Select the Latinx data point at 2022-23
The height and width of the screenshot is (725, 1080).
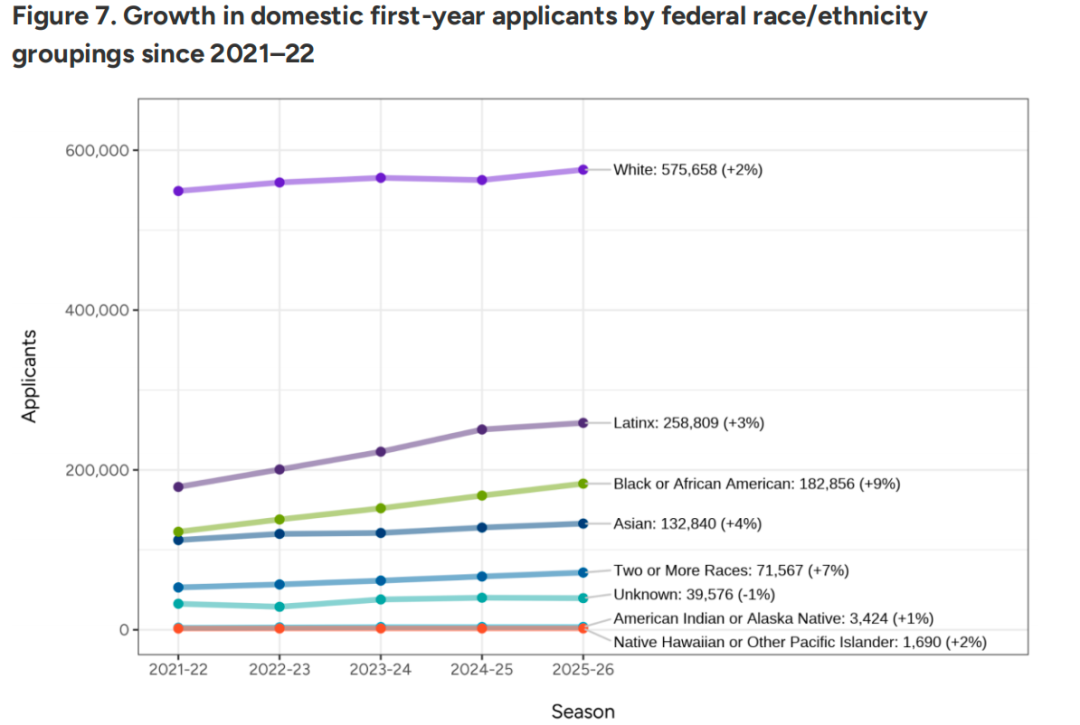[280, 469]
